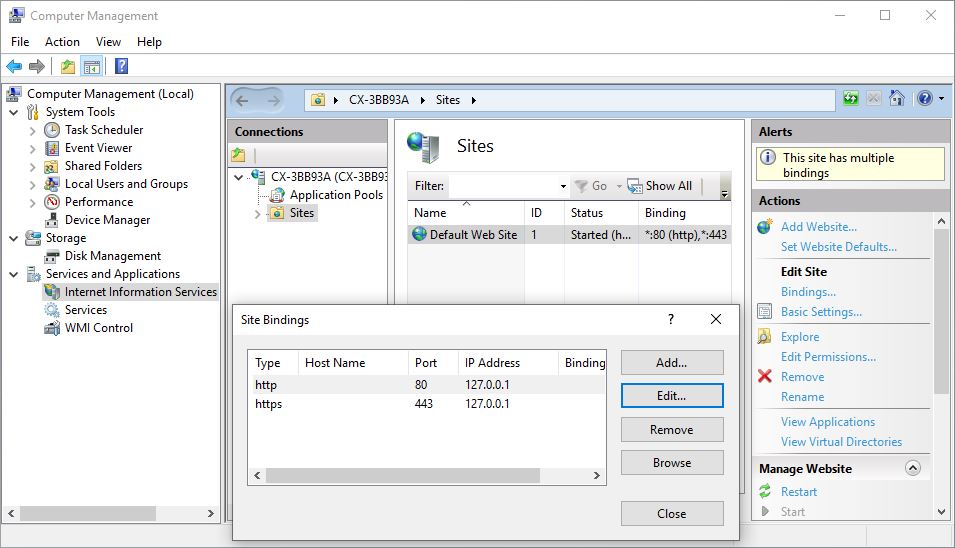
Task: Click the Show All filter button
Action: [660, 186]
